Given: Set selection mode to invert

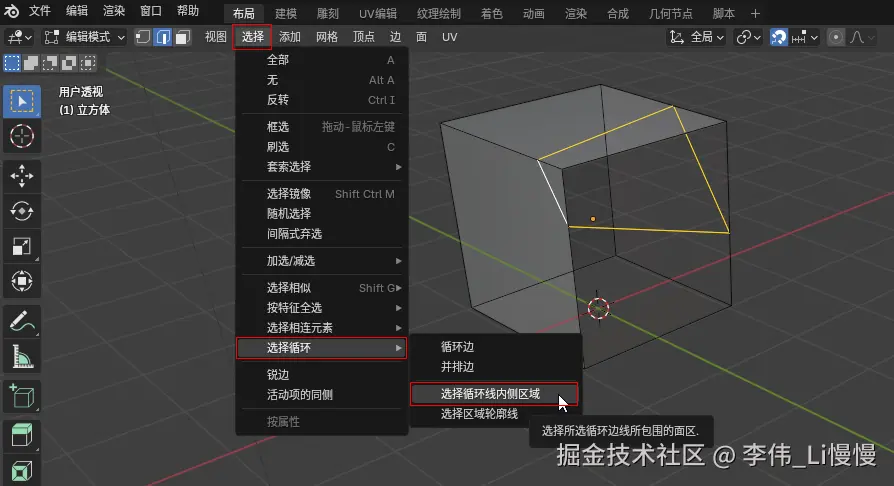Looking at the screenshot, I should (68, 63).
